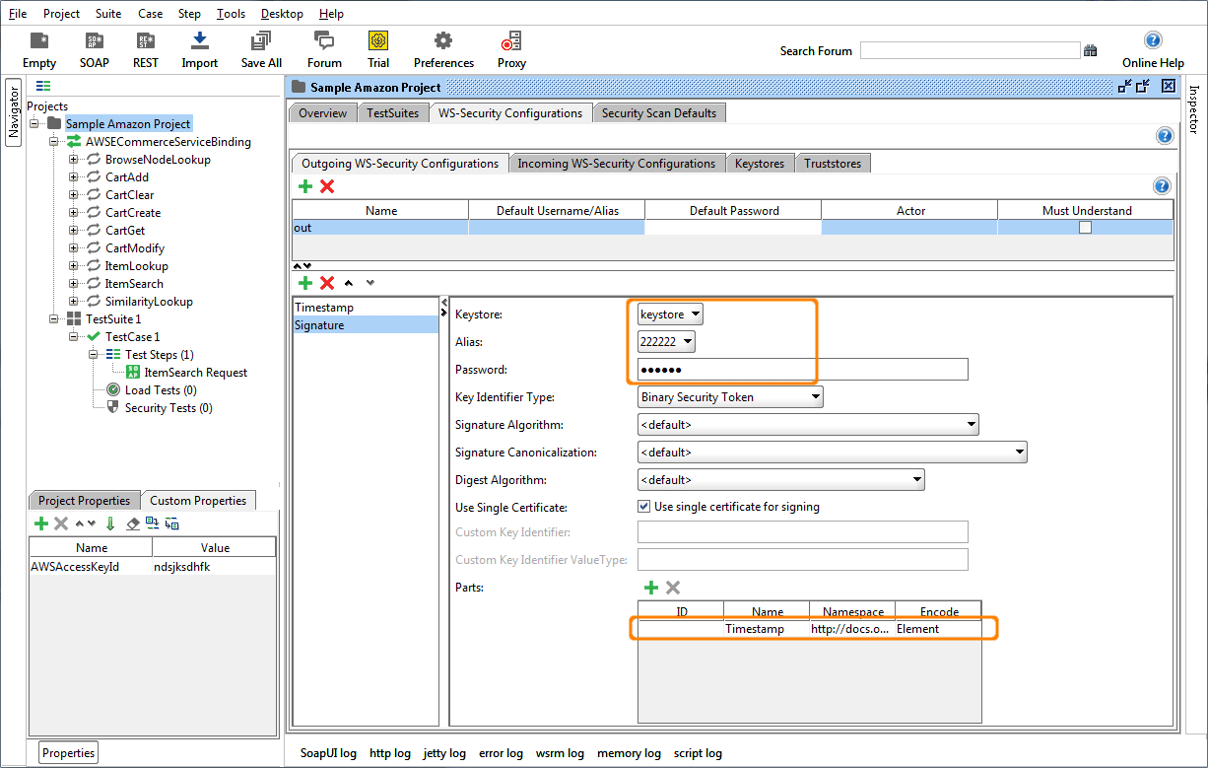This screenshot has height=768, width=1208.
Task: Collapse the TestSuite 1 node
Action: (x=54, y=319)
